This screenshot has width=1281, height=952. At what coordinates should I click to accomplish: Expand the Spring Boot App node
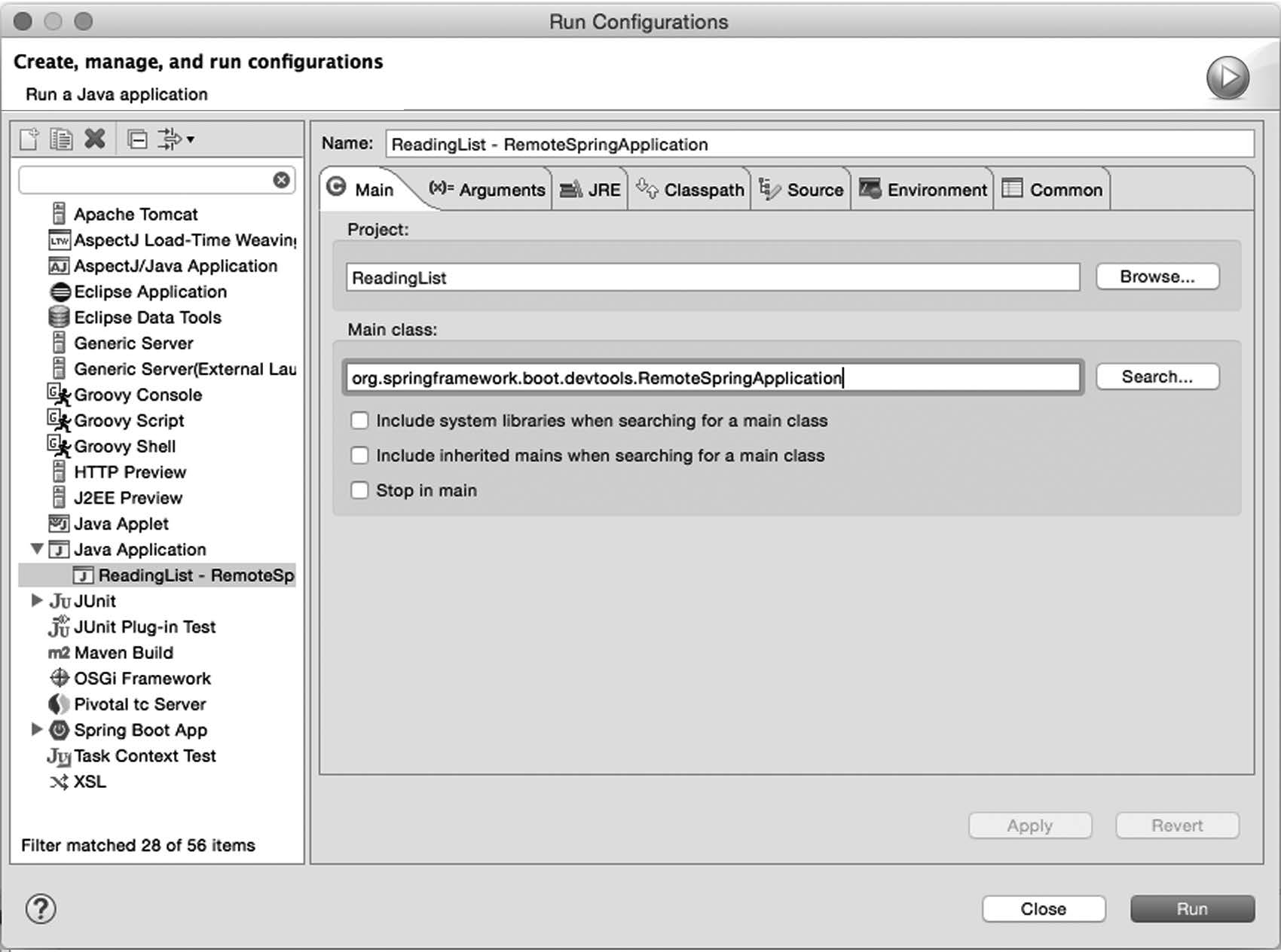[37, 730]
